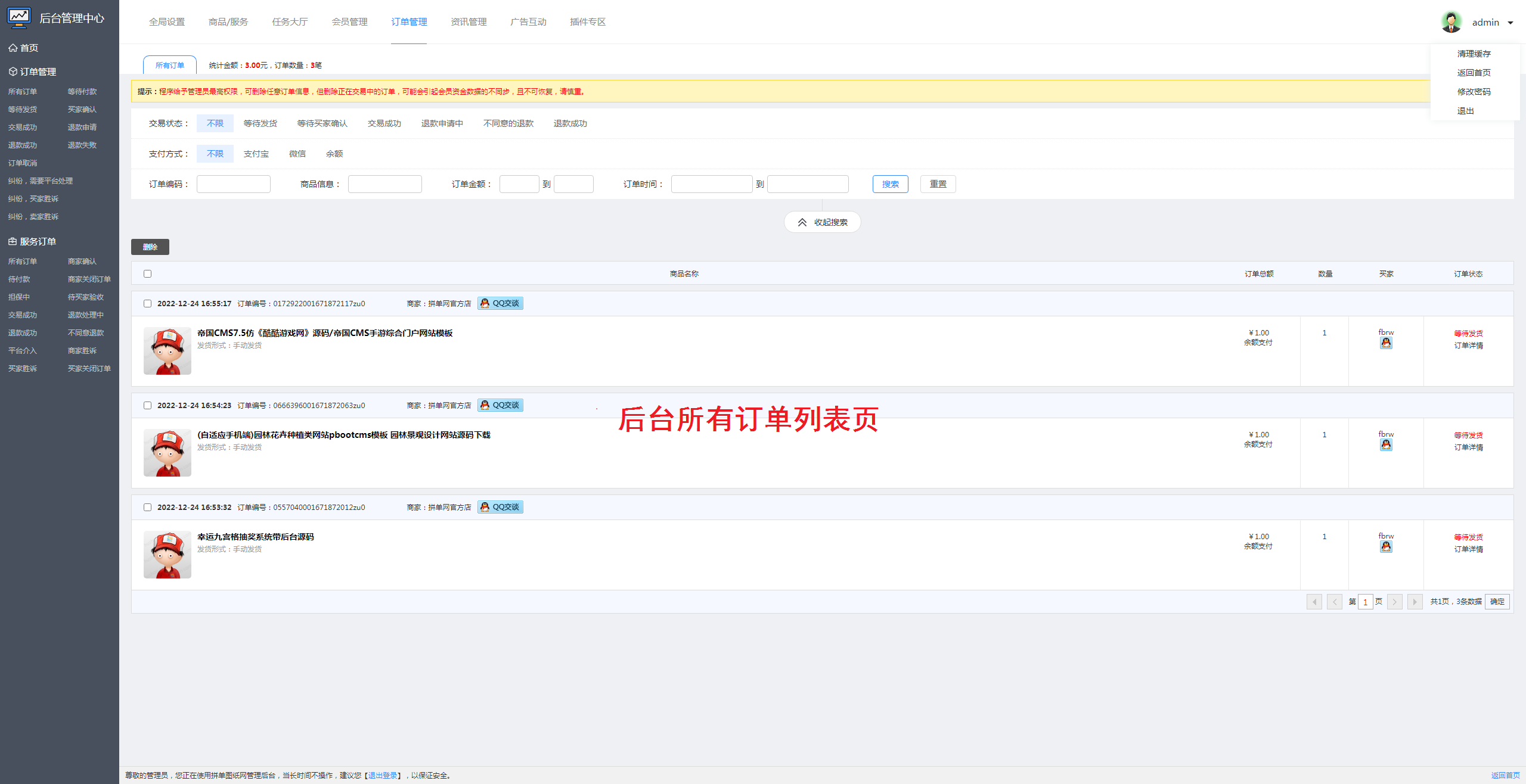
Task: Click buyer QQ icon in 帝国CMS7.5 order row
Action: pyautogui.click(x=1386, y=343)
